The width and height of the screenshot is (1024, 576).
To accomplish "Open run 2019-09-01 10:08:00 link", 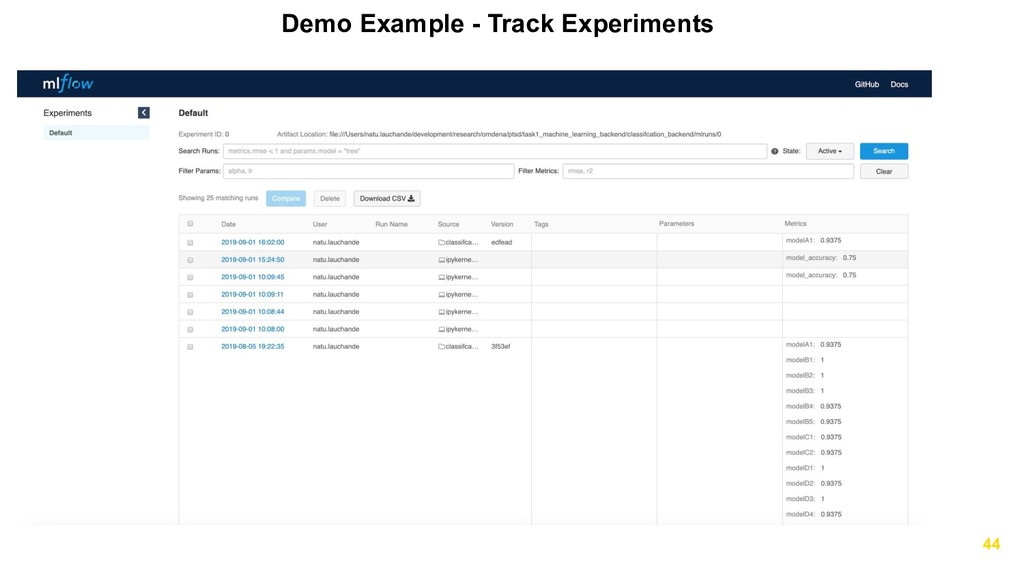I will [253, 330].
